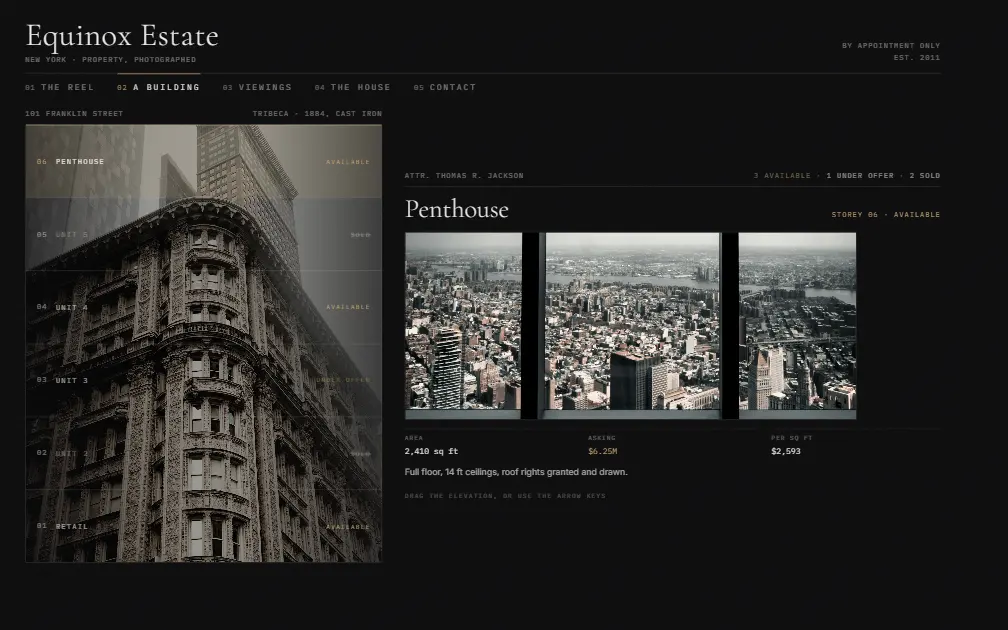Click the "Est. 2011" header text

pos(917,58)
